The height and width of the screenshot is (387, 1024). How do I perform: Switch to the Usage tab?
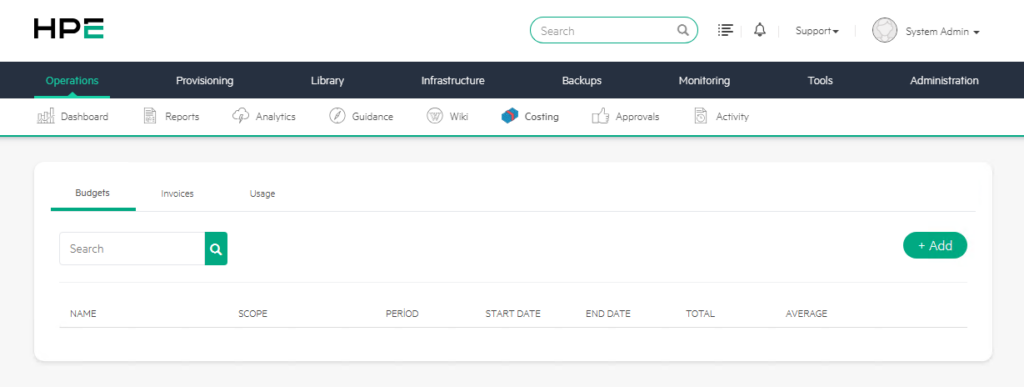click(263, 194)
